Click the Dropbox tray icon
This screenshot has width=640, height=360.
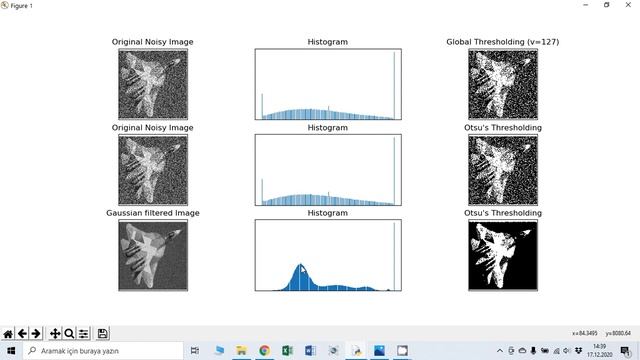pyautogui.click(x=578, y=351)
